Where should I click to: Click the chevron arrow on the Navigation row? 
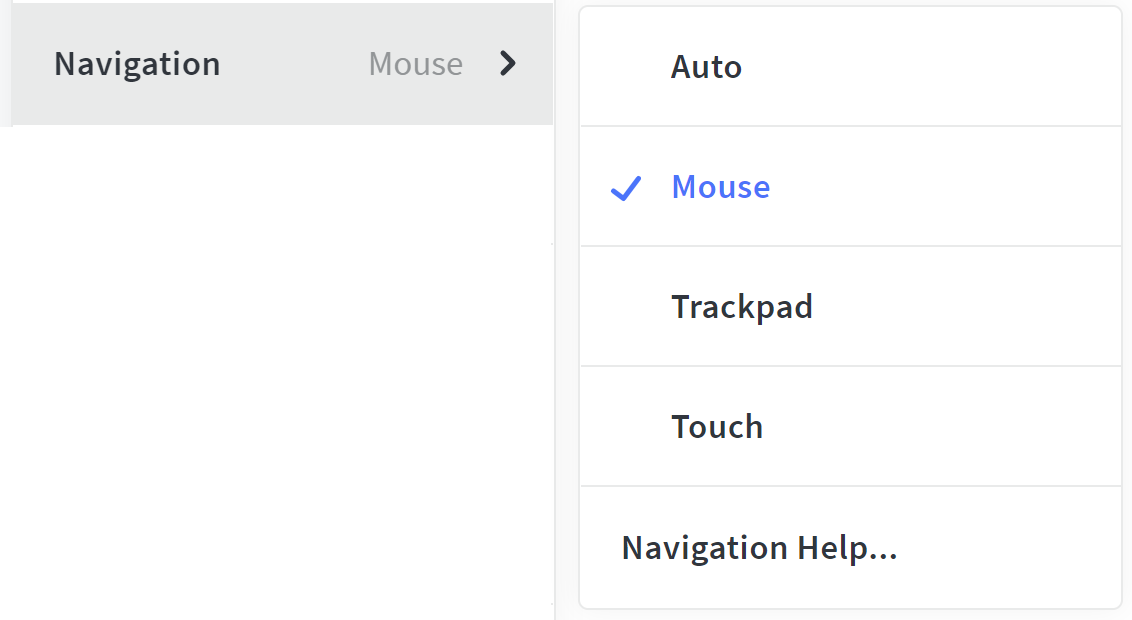pos(508,64)
